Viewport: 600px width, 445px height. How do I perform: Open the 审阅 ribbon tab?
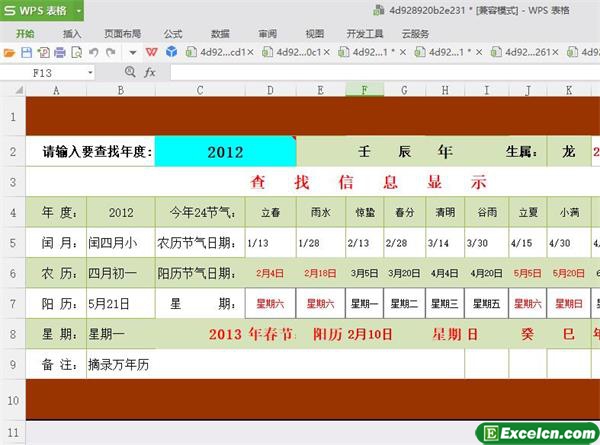267,34
